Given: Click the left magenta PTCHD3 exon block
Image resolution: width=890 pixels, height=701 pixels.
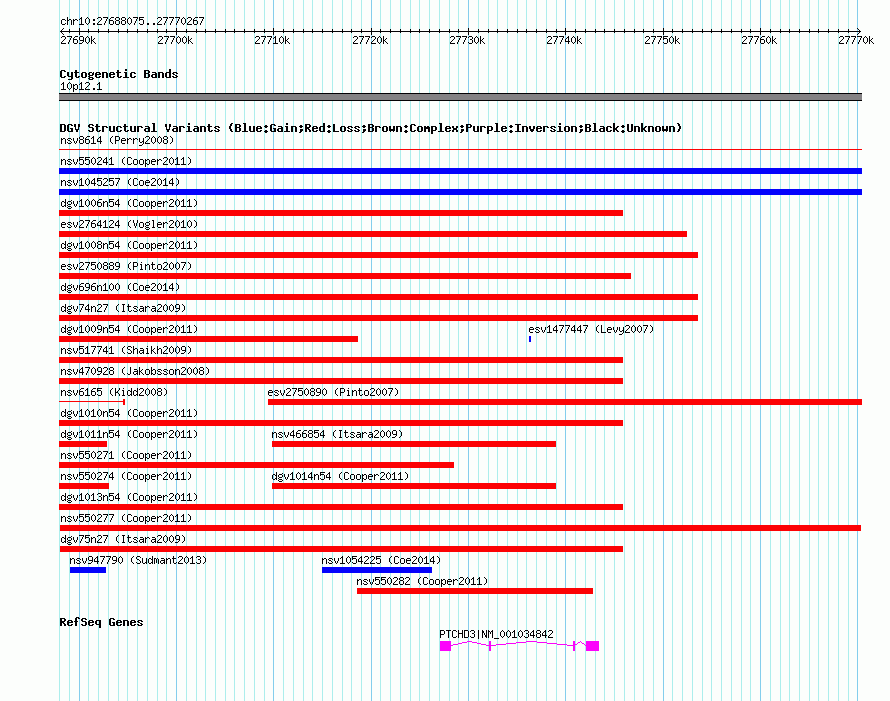Looking at the screenshot, I should click(446, 646).
